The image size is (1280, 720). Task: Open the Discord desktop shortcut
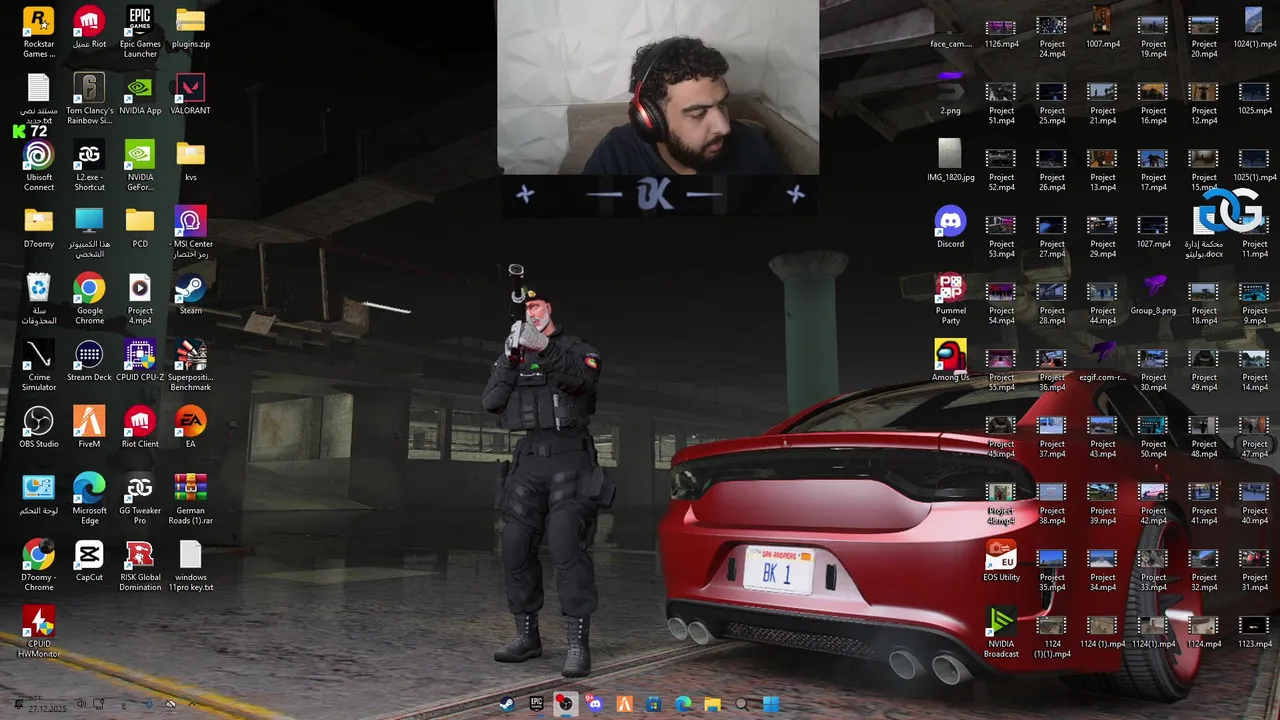pos(950,227)
